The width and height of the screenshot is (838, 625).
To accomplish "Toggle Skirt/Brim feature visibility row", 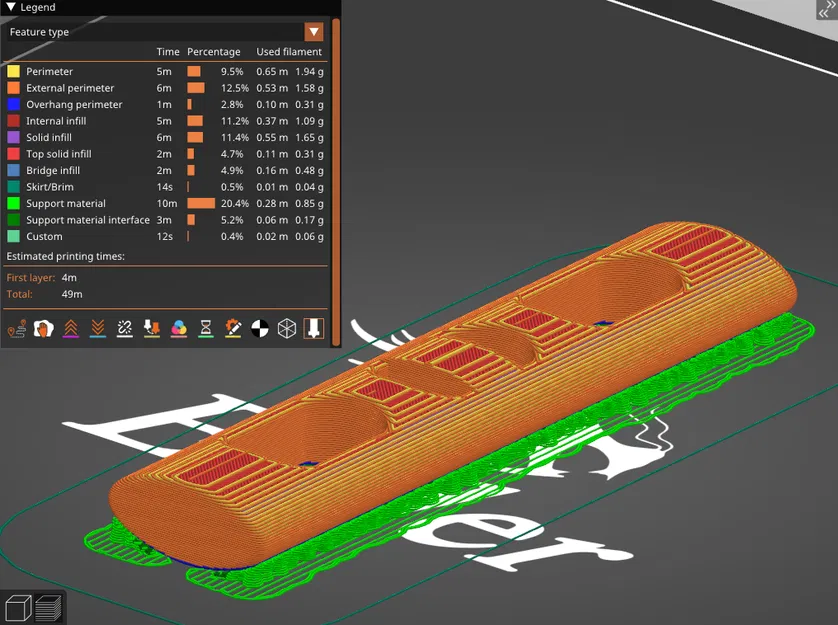I will [165, 187].
